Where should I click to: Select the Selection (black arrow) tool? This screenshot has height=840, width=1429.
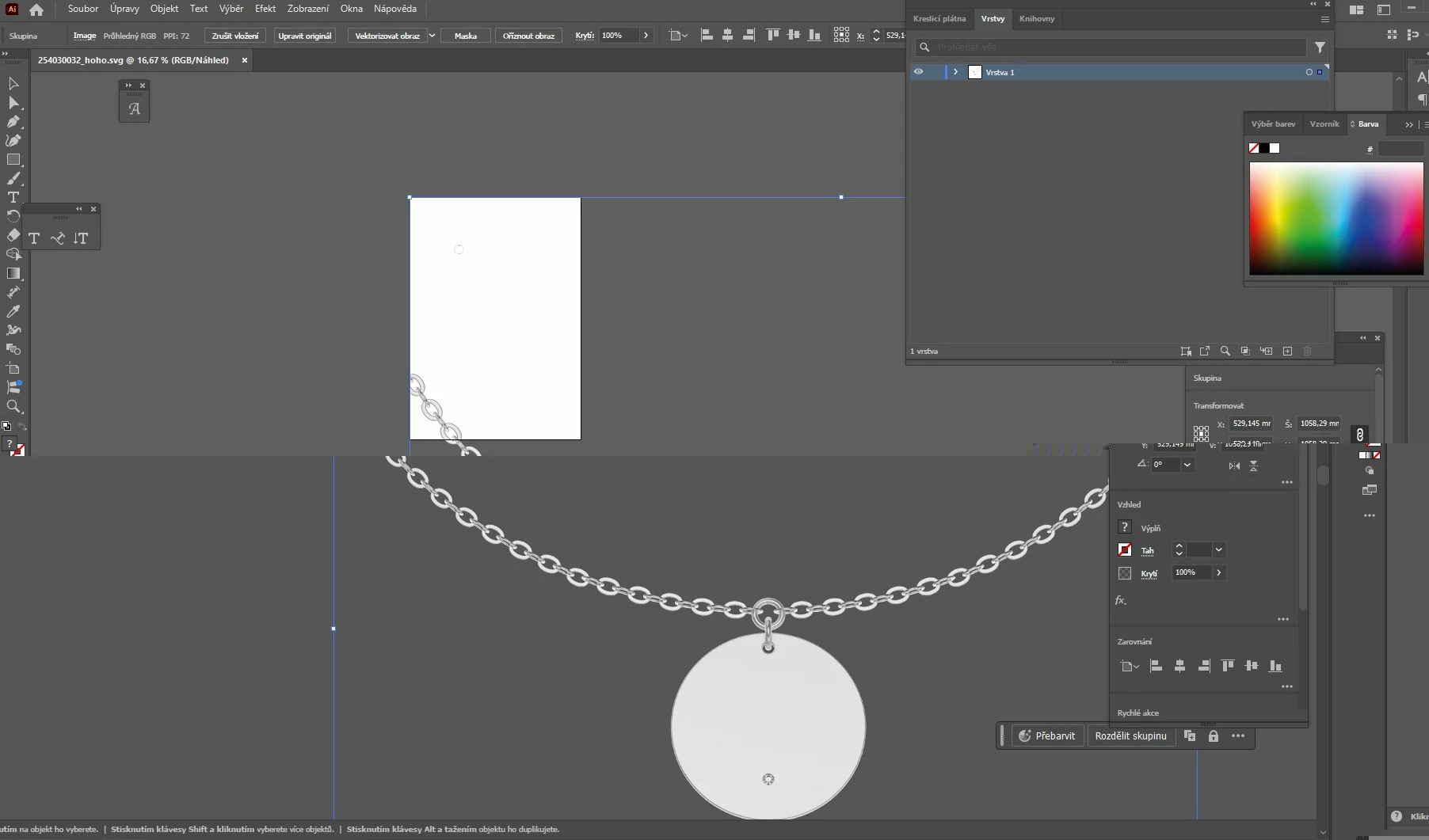[x=13, y=83]
